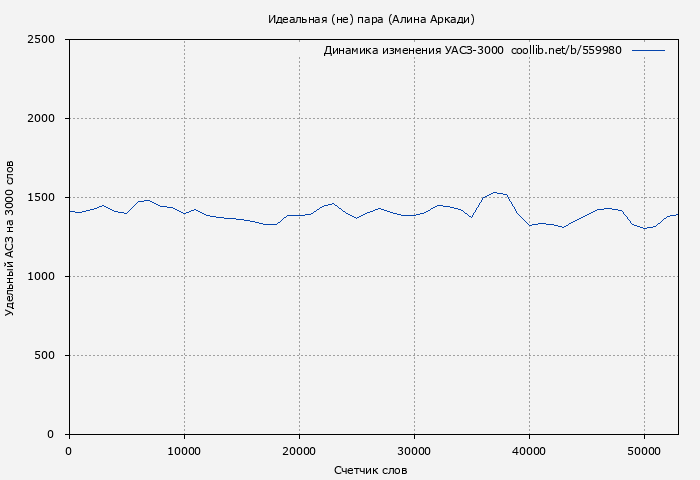
Task: Click the 40000 tick label on x-axis
Action: point(529,452)
